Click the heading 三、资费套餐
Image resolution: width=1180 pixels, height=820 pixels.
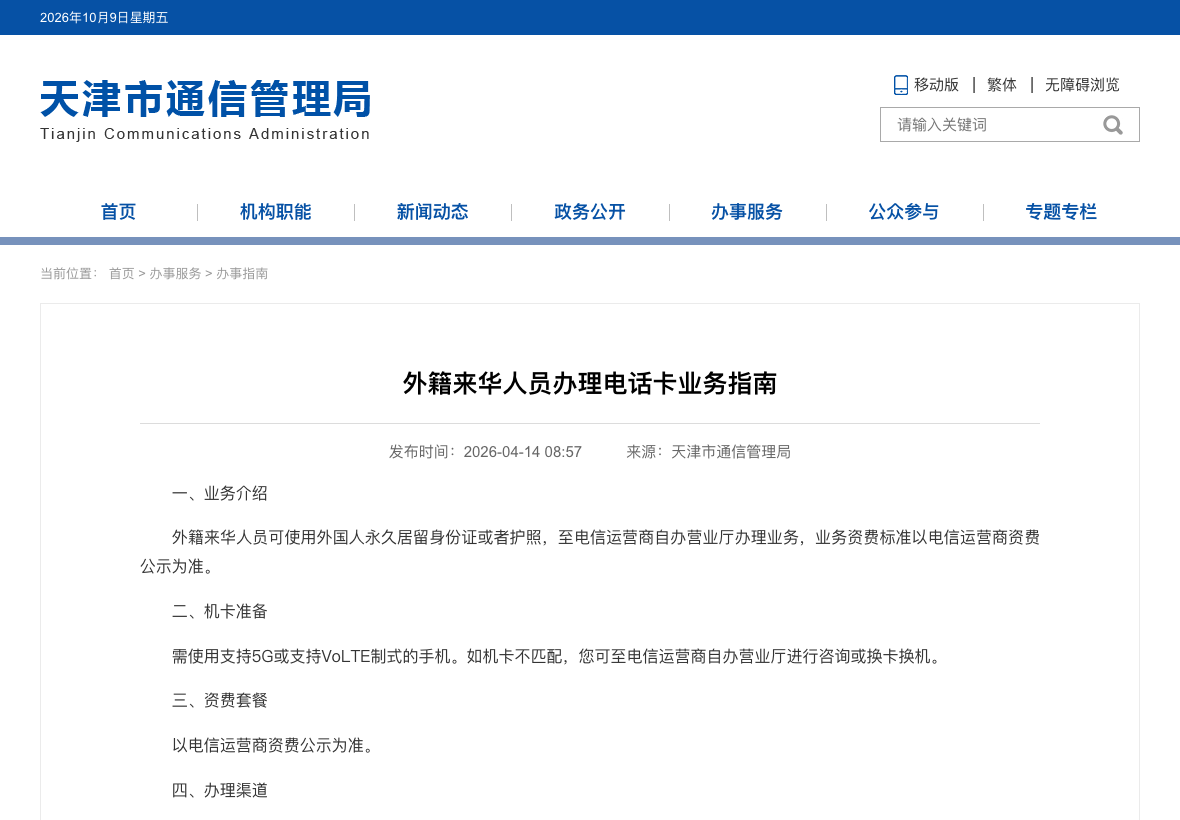pos(220,700)
